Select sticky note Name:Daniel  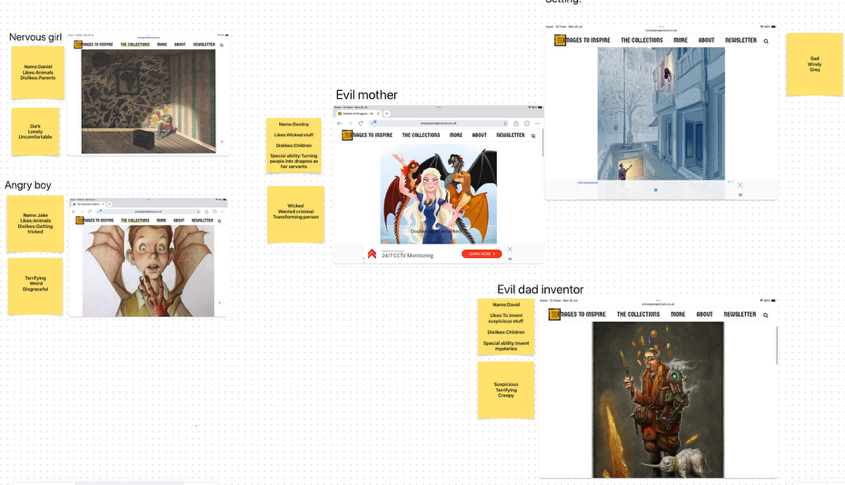38,73
